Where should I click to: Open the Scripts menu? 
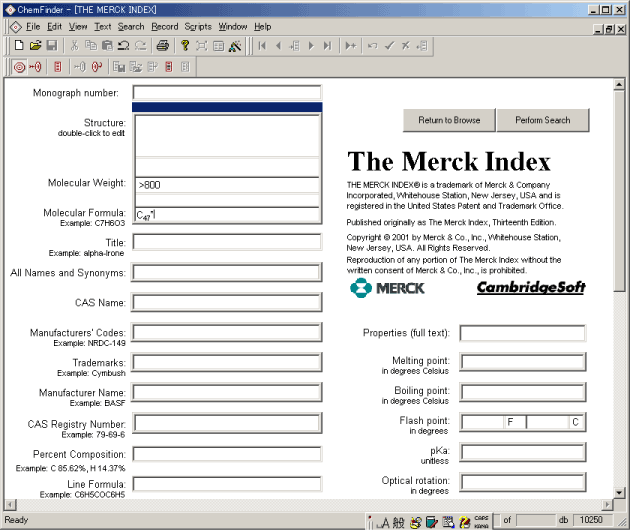(198, 27)
